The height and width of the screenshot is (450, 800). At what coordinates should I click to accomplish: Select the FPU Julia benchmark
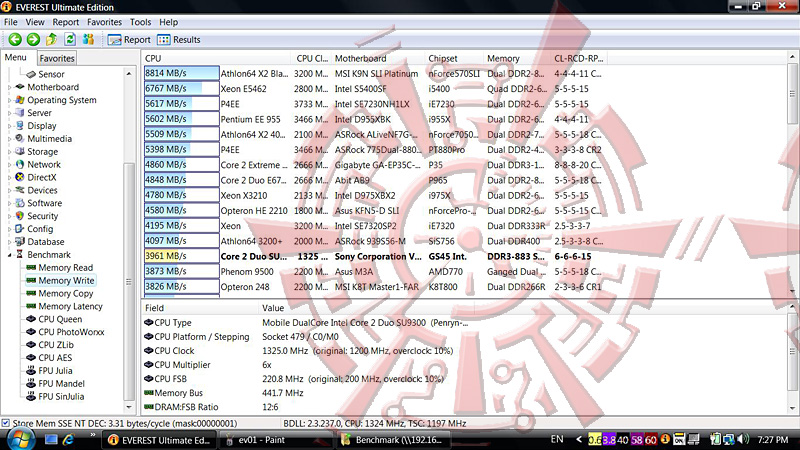pyautogui.click(x=55, y=370)
